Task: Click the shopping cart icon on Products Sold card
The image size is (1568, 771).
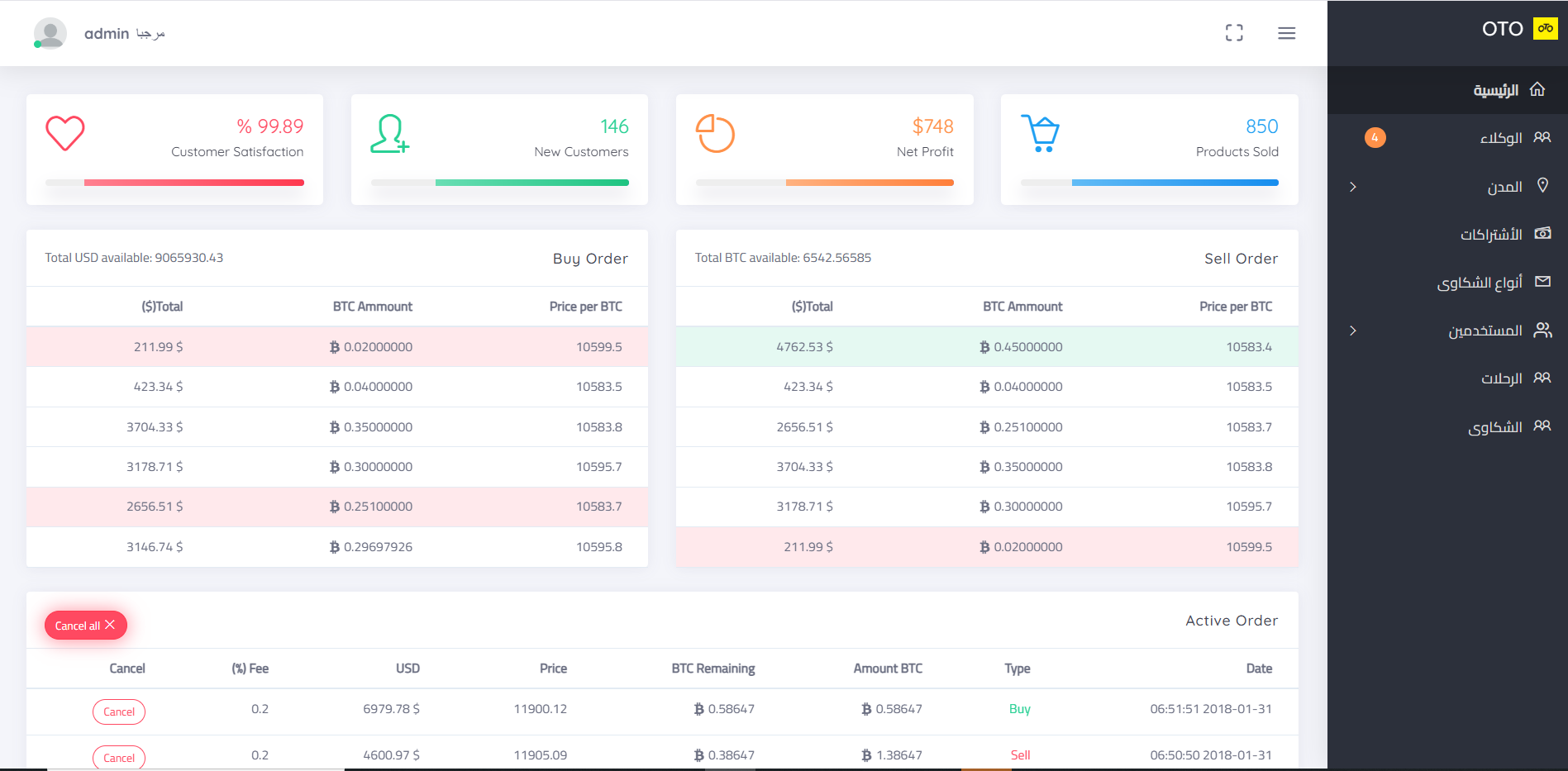Action: click(1040, 133)
